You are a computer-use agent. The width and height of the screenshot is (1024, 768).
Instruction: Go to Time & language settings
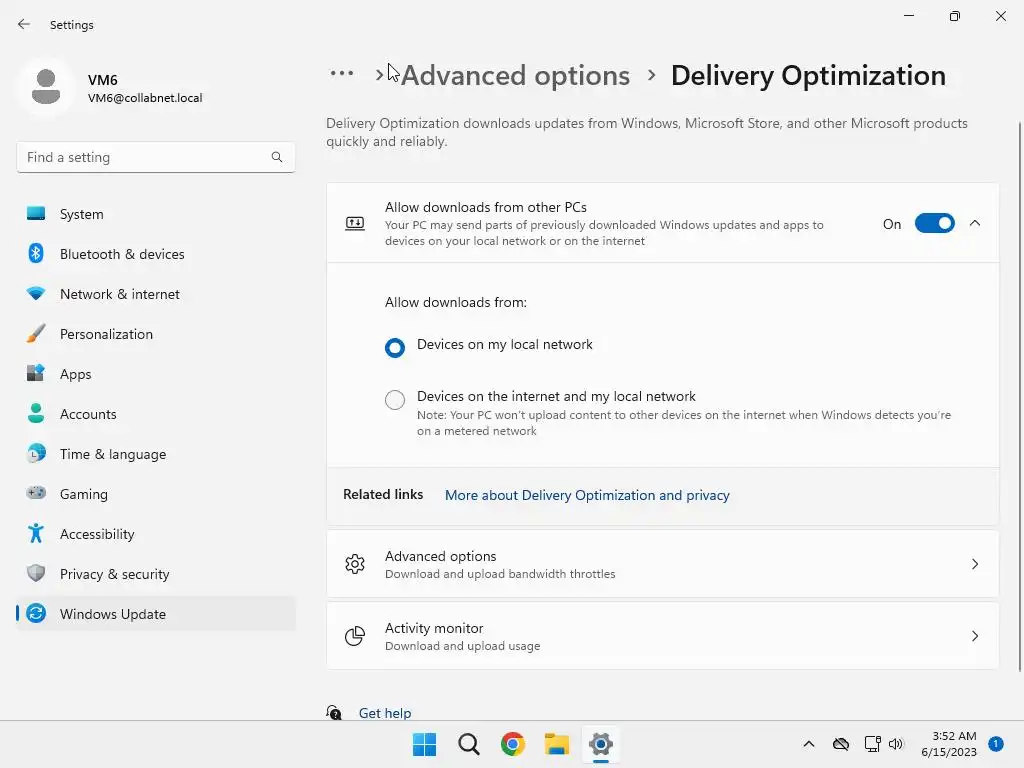click(x=112, y=454)
